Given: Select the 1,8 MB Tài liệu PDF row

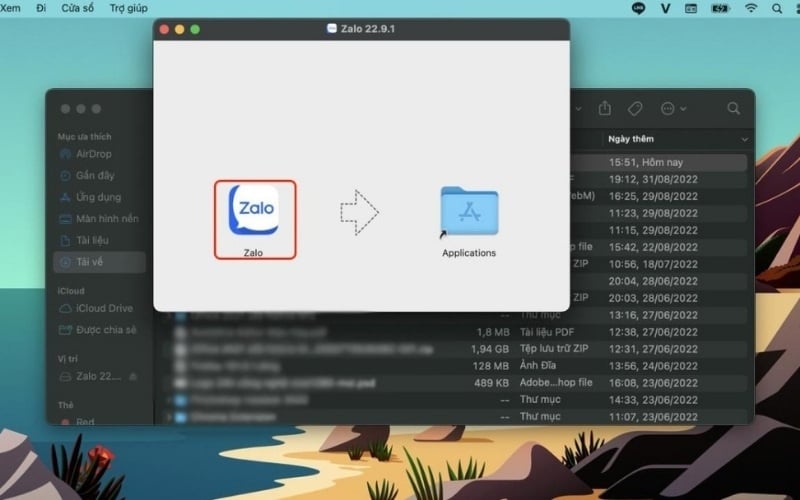Looking at the screenshot, I should 455,332.
